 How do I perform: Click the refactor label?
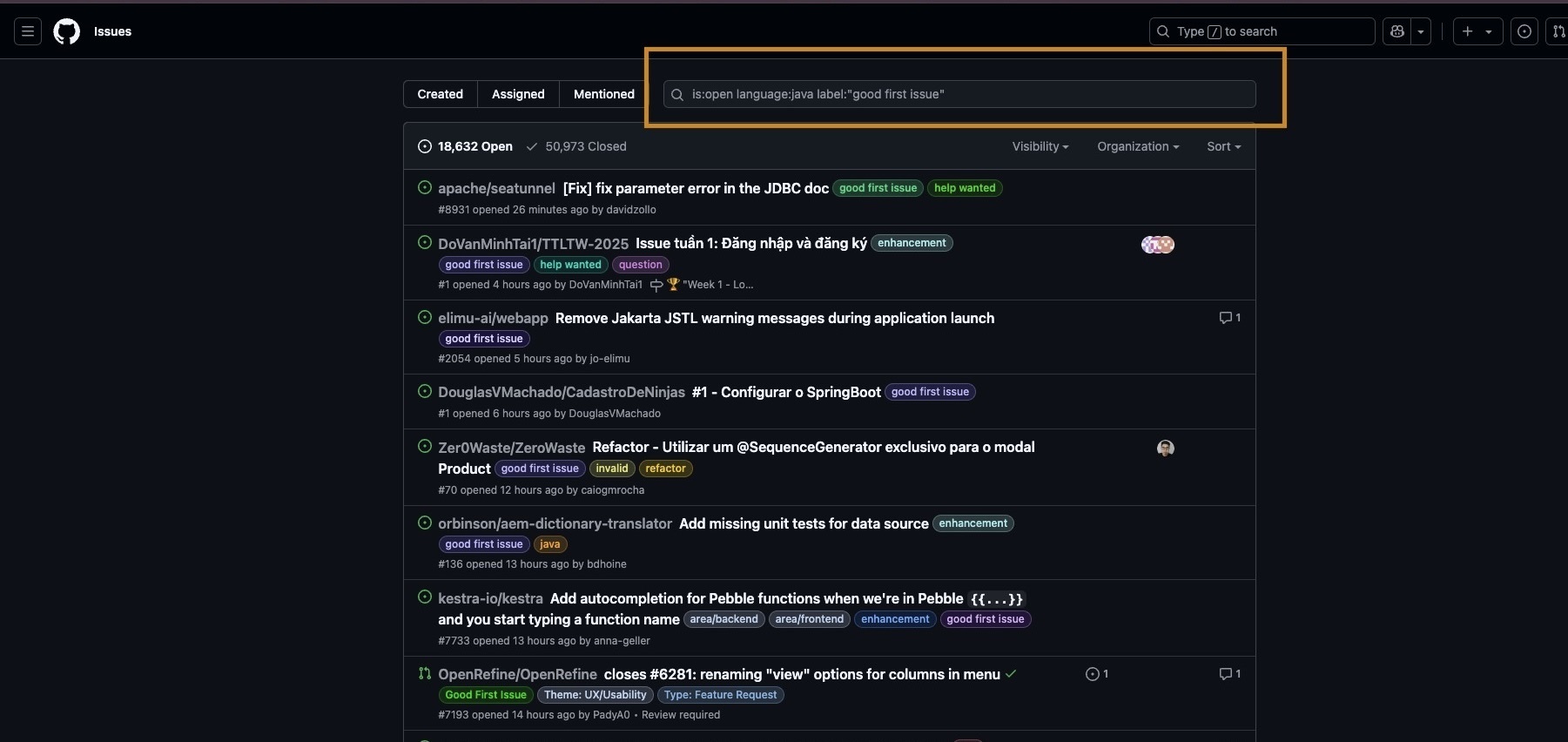666,469
